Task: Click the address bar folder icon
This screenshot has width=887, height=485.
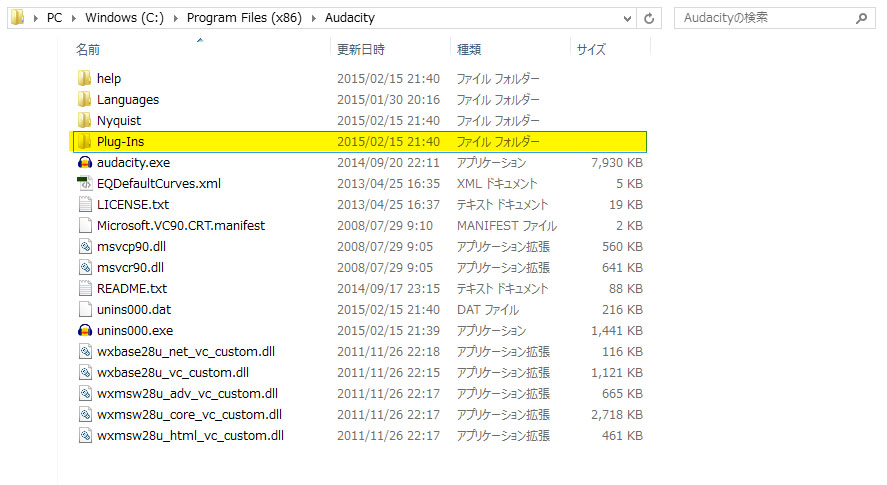Action: [x=18, y=18]
